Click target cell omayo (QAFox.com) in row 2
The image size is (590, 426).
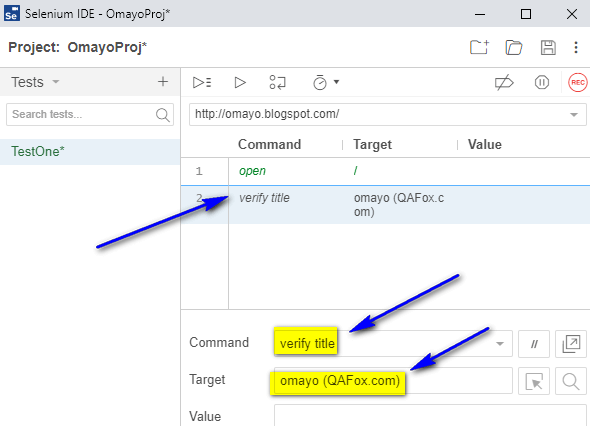click(x=399, y=205)
